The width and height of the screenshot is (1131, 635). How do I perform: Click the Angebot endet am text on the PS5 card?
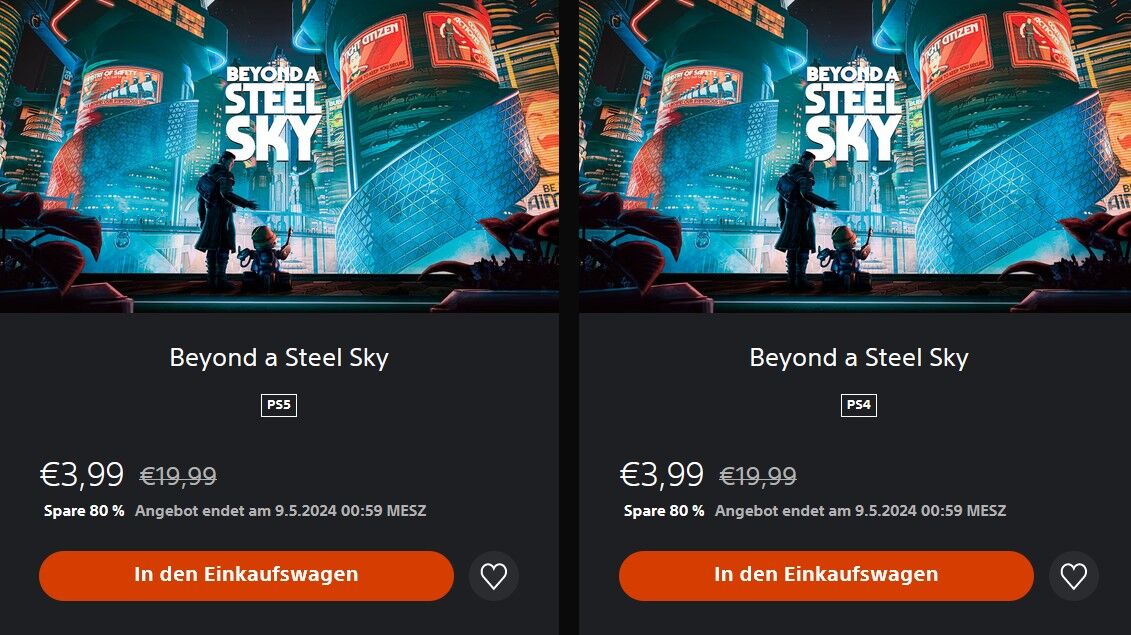(281, 511)
